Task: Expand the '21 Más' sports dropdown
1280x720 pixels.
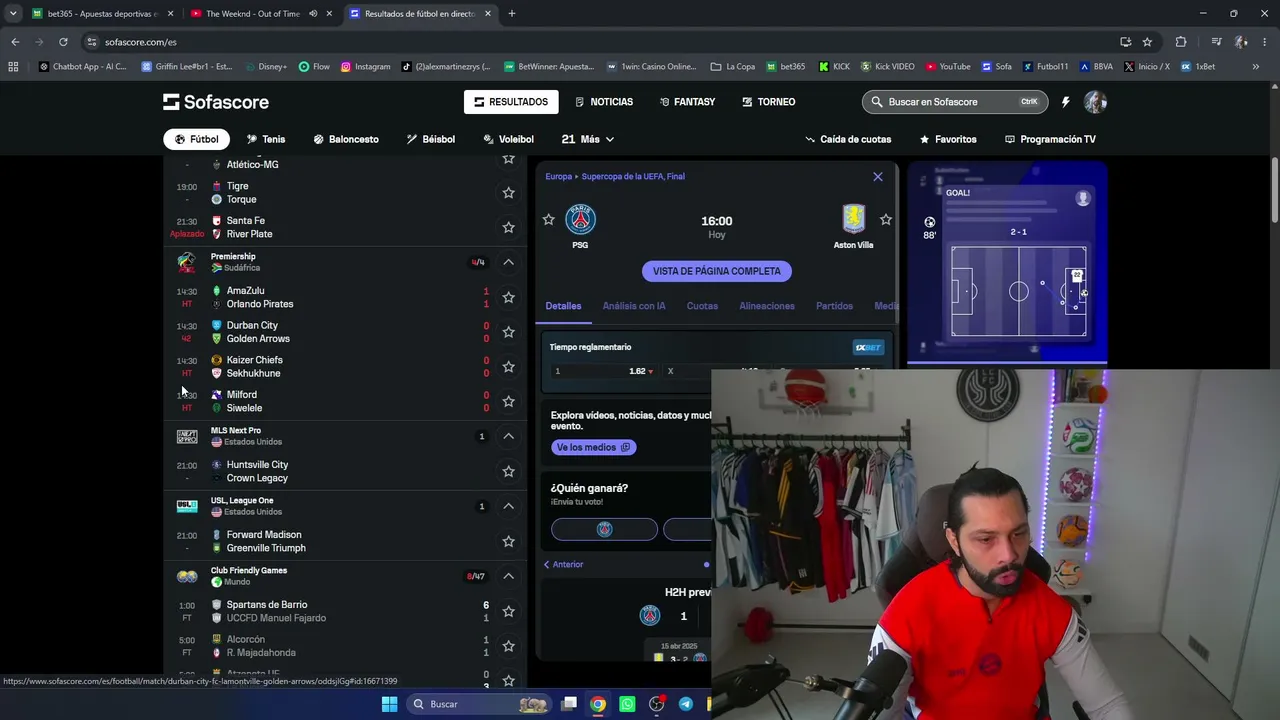Action: [x=588, y=139]
